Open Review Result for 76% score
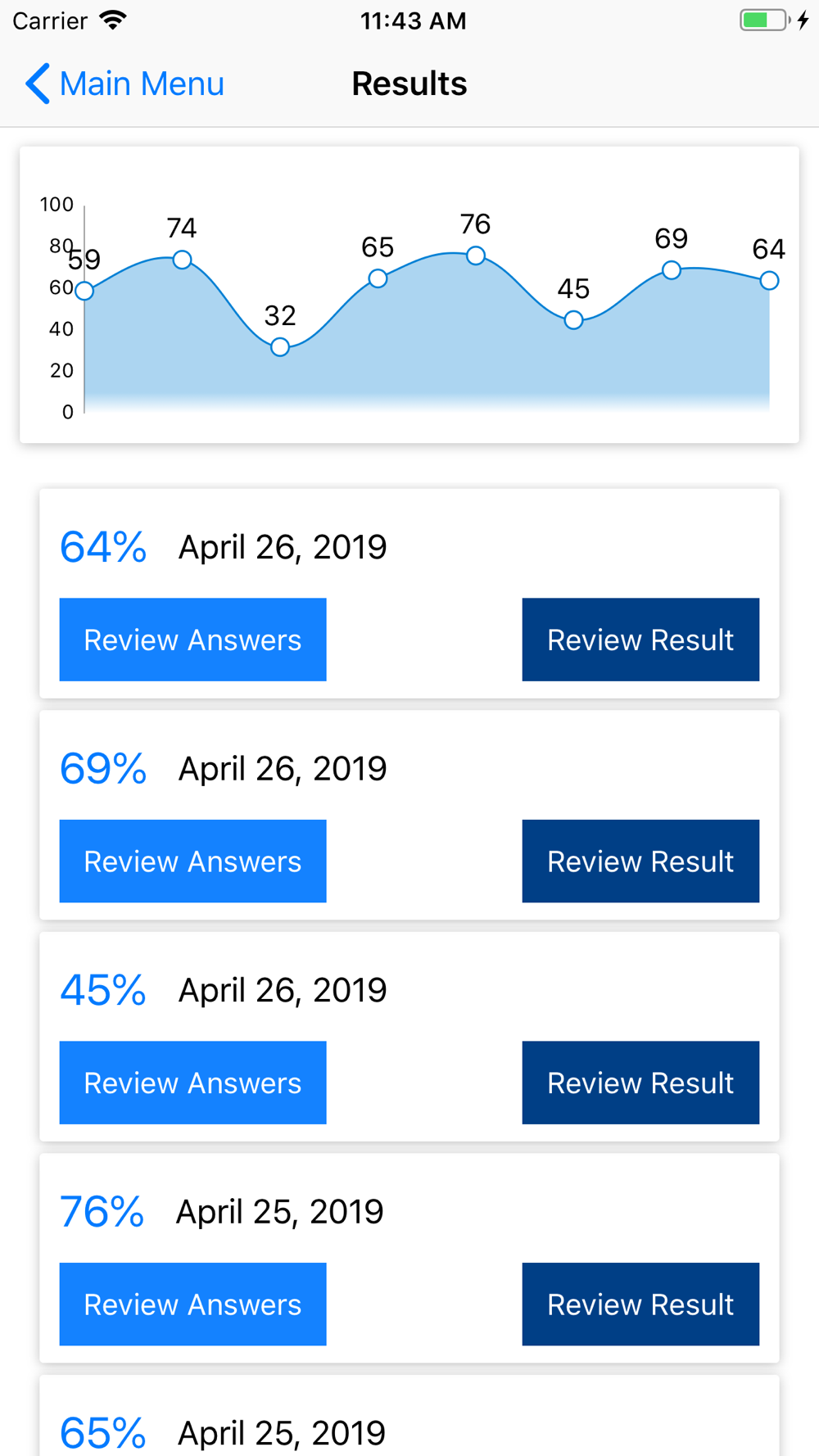 tap(640, 1305)
